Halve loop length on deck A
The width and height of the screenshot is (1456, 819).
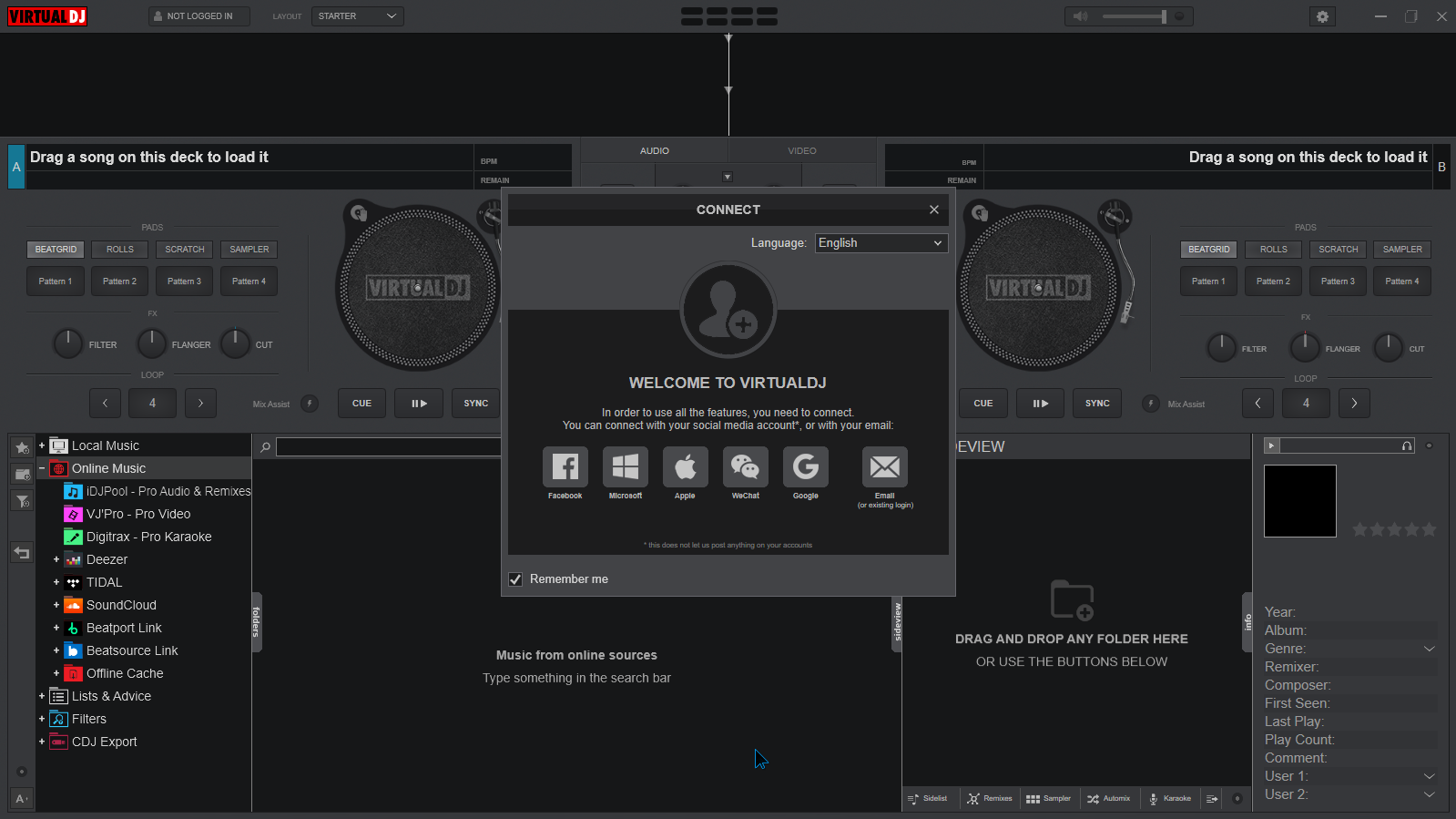pyautogui.click(x=105, y=403)
